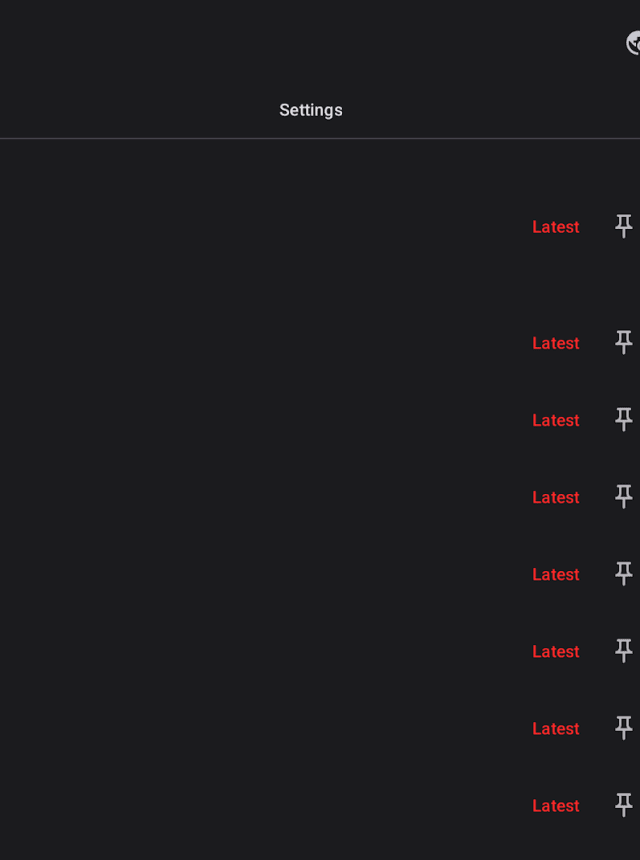Screen dimensions: 640x860
Task: Click the bottommost red Latest text
Action: tap(555, 805)
